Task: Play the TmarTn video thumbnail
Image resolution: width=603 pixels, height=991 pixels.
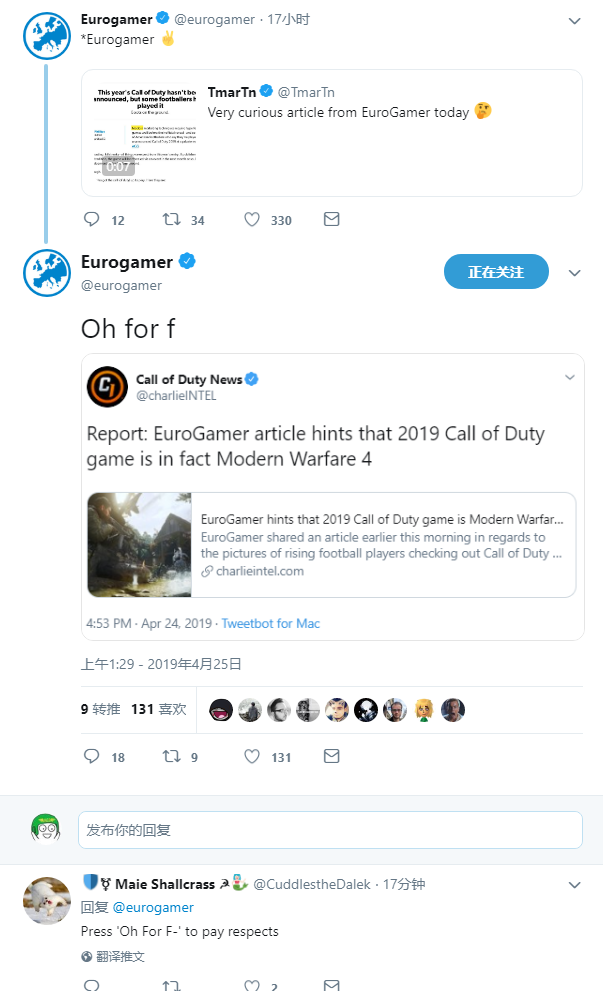Action: point(145,134)
